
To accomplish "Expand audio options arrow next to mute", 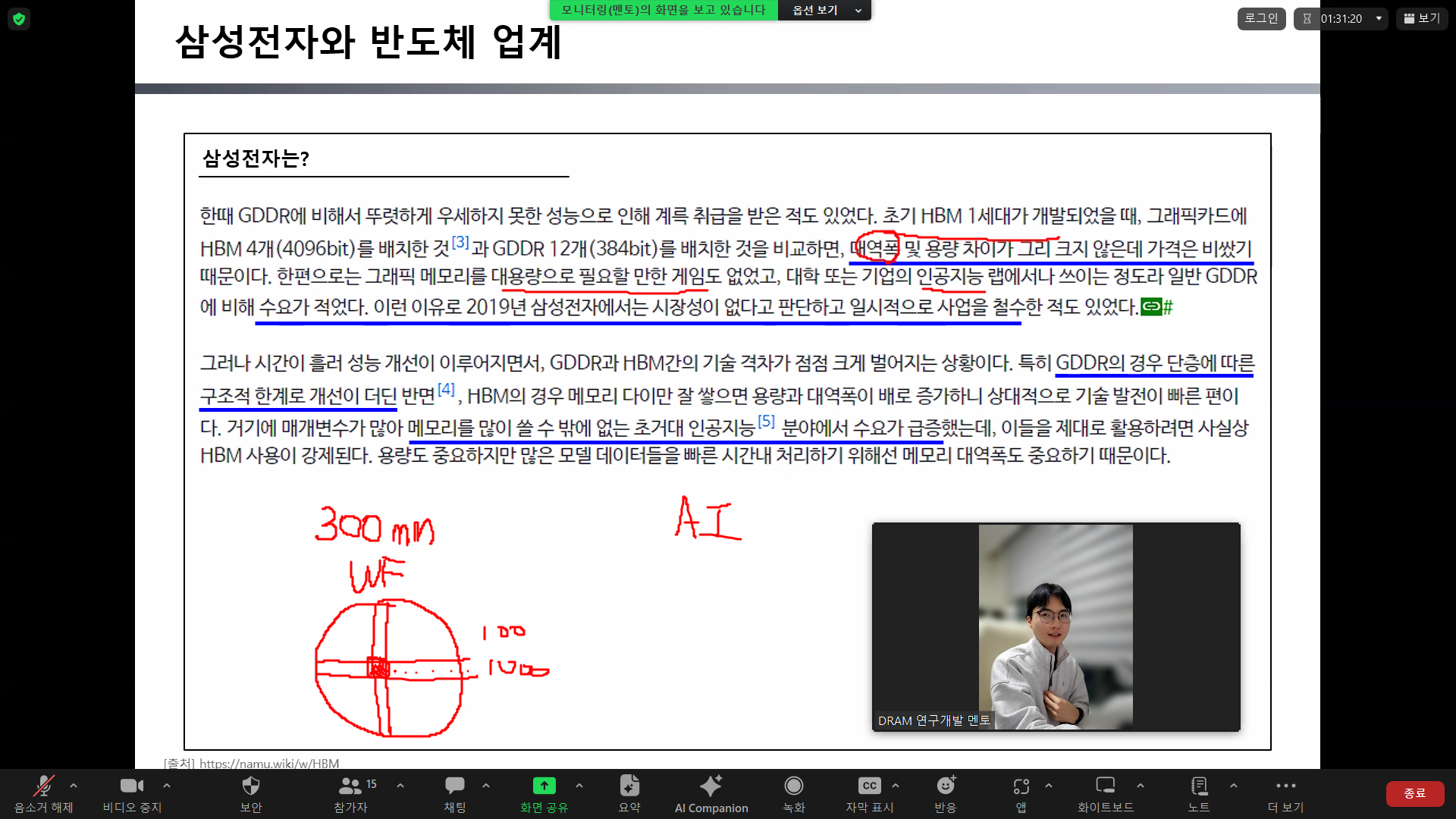I will pyautogui.click(x=74, y=786).
